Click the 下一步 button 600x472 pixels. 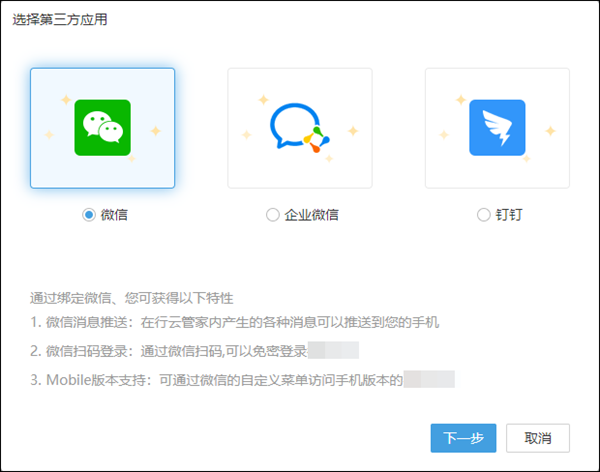coord(463,438)
